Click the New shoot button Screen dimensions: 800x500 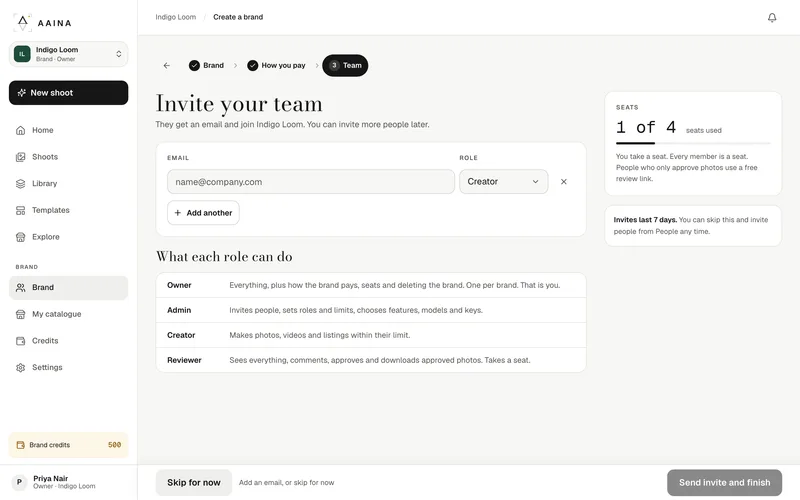tap(68, 93)
